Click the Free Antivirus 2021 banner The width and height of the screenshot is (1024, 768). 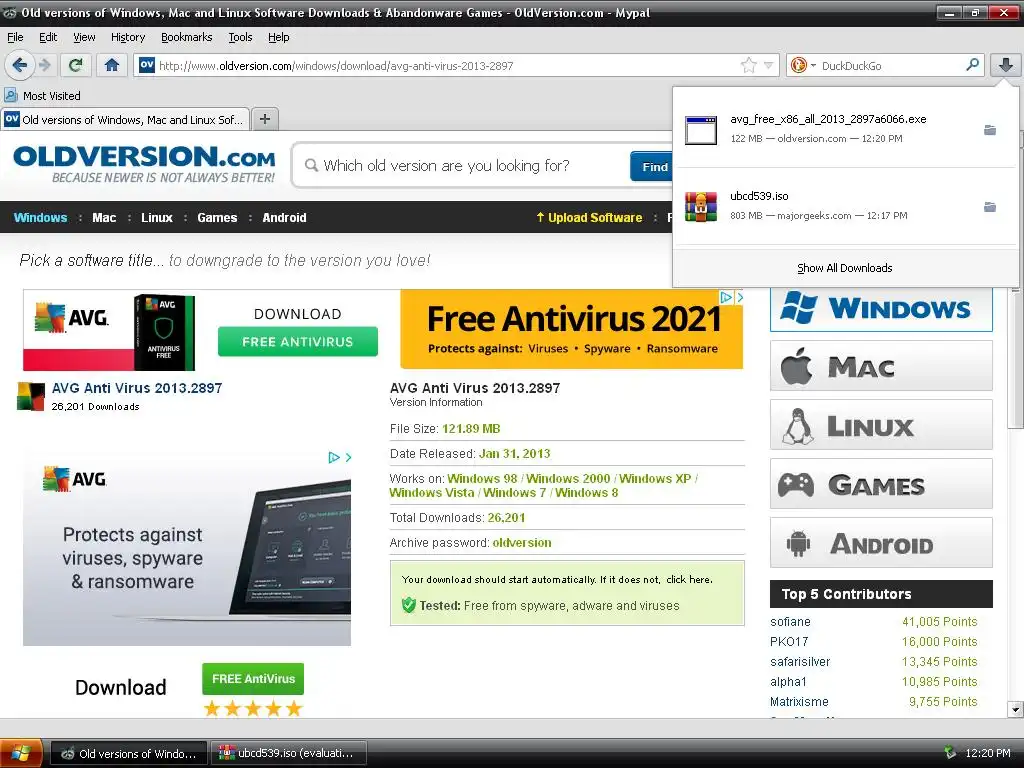(571, 330)
